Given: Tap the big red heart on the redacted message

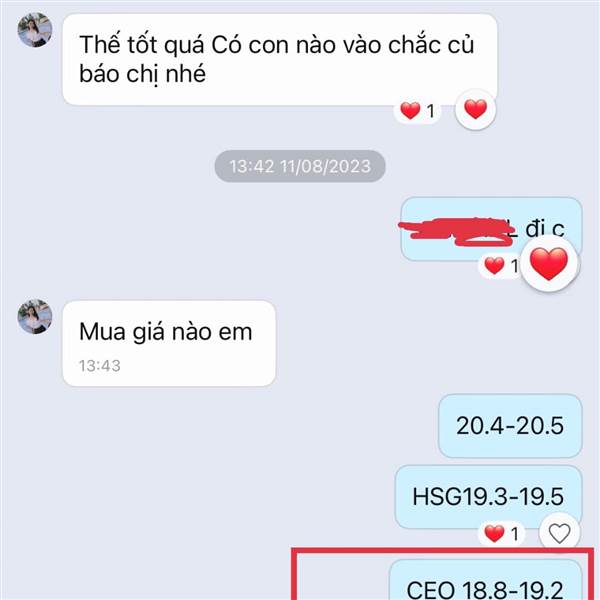Looking at the screenshot, I should click(549, 264).
